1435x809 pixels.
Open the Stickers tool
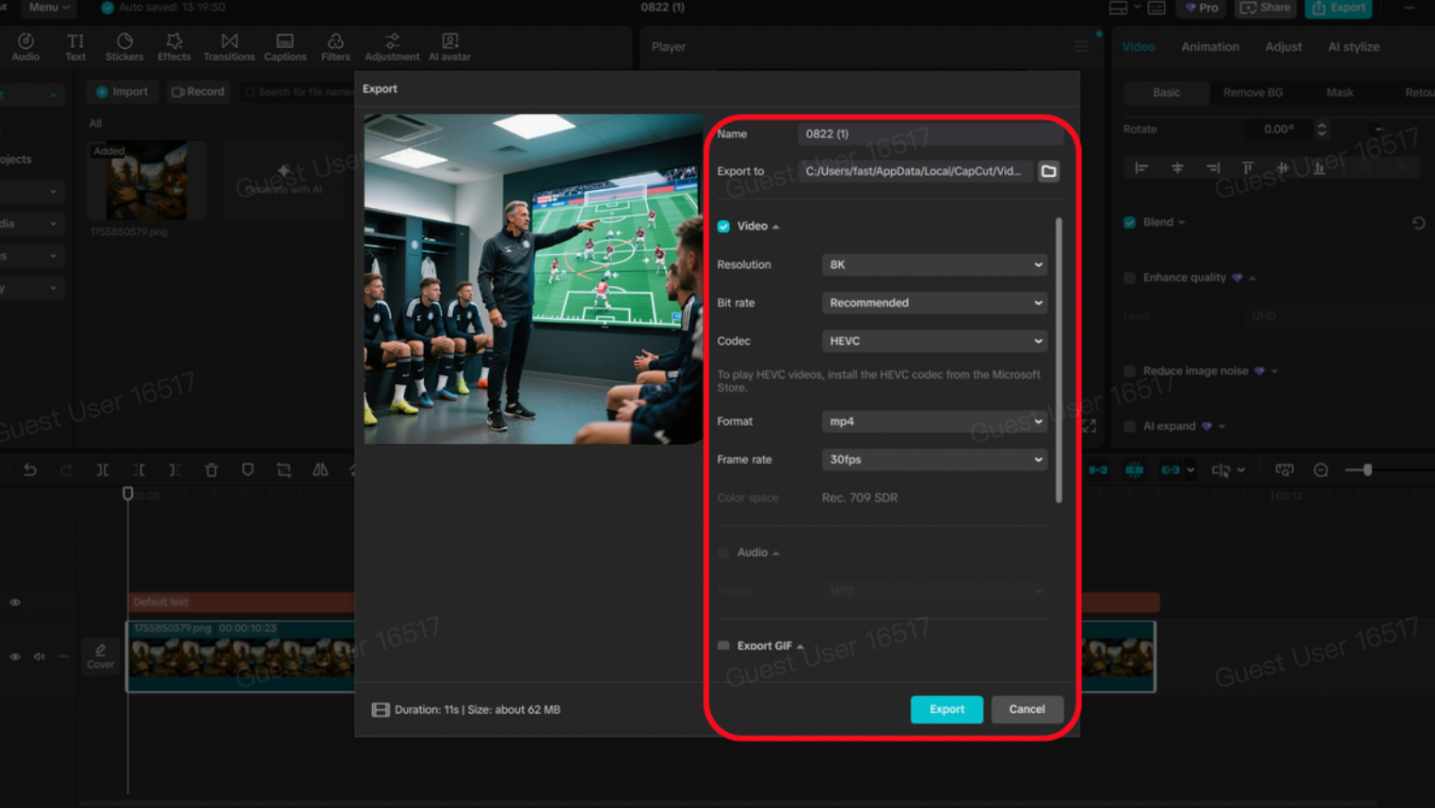124,46
